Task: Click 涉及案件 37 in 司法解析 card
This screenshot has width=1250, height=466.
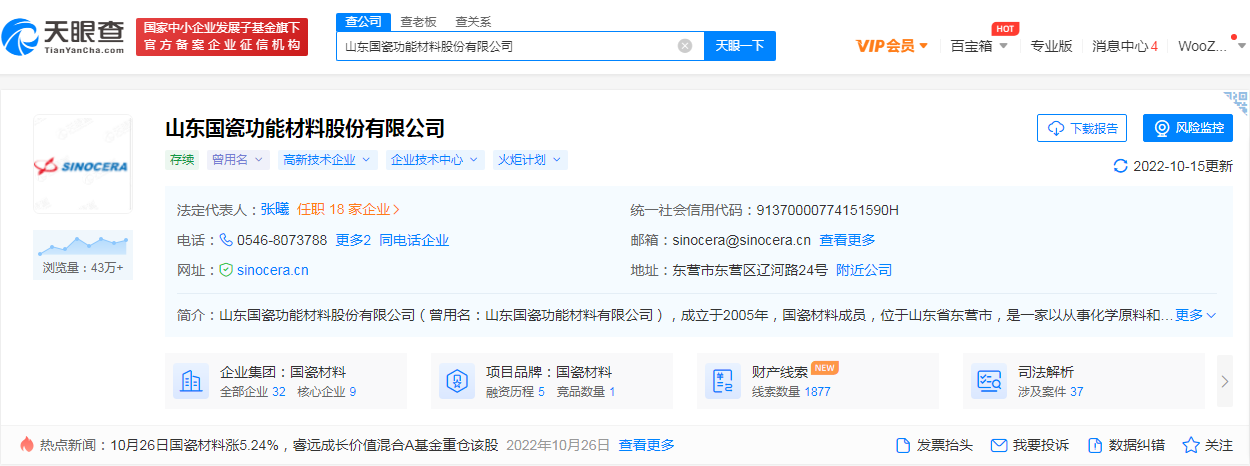Action: click(1050, 392)
